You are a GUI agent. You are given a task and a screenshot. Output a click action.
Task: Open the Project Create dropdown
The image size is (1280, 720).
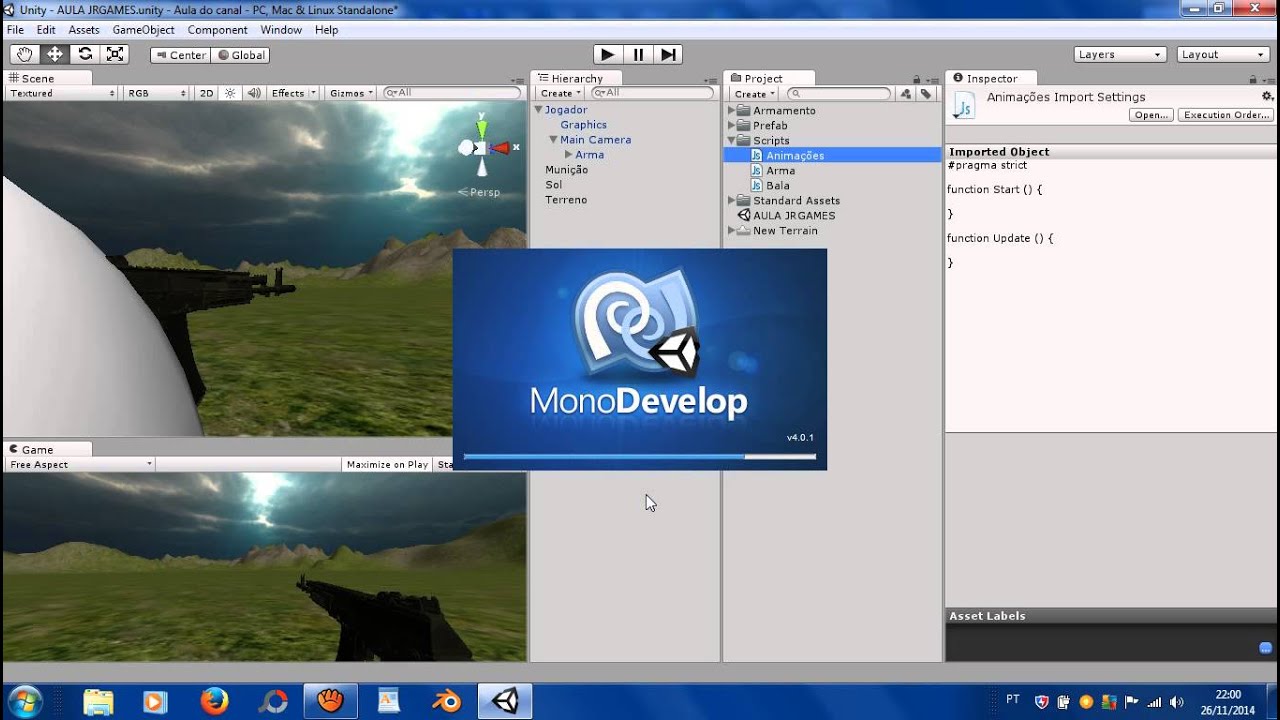click(x=754, y=94)
